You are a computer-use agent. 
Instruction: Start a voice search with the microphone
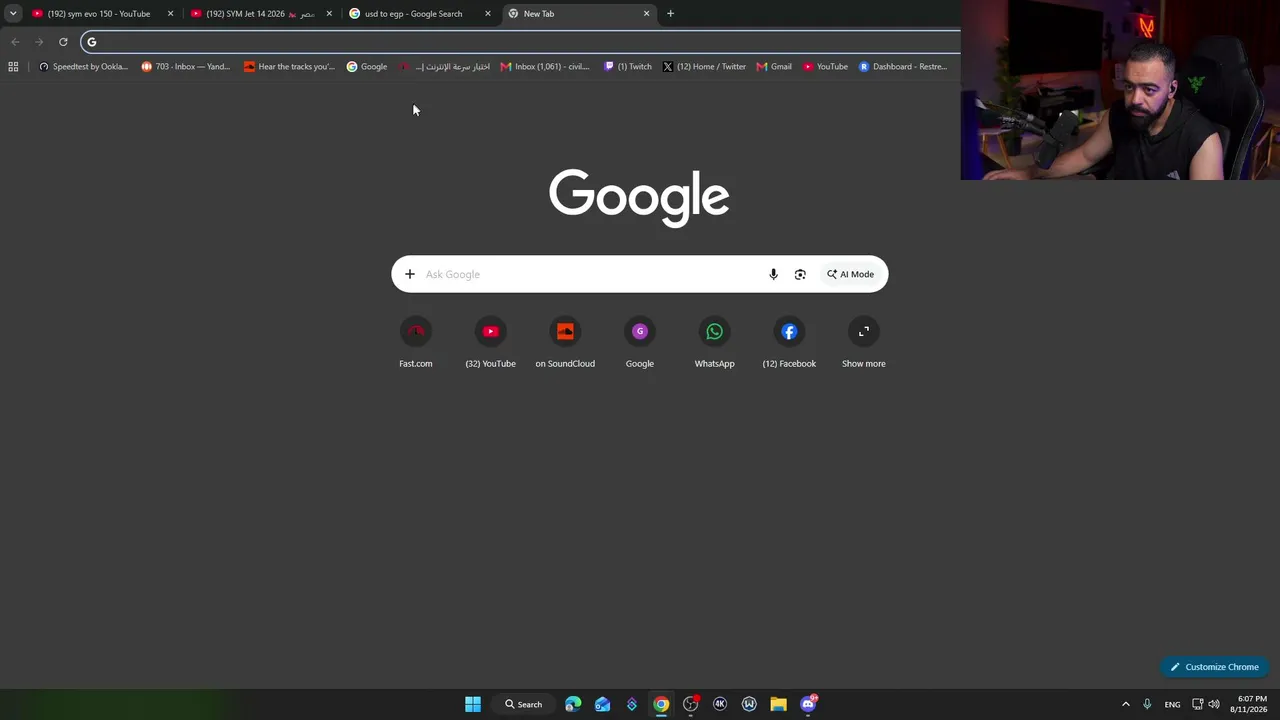click(x=773, y=274)
